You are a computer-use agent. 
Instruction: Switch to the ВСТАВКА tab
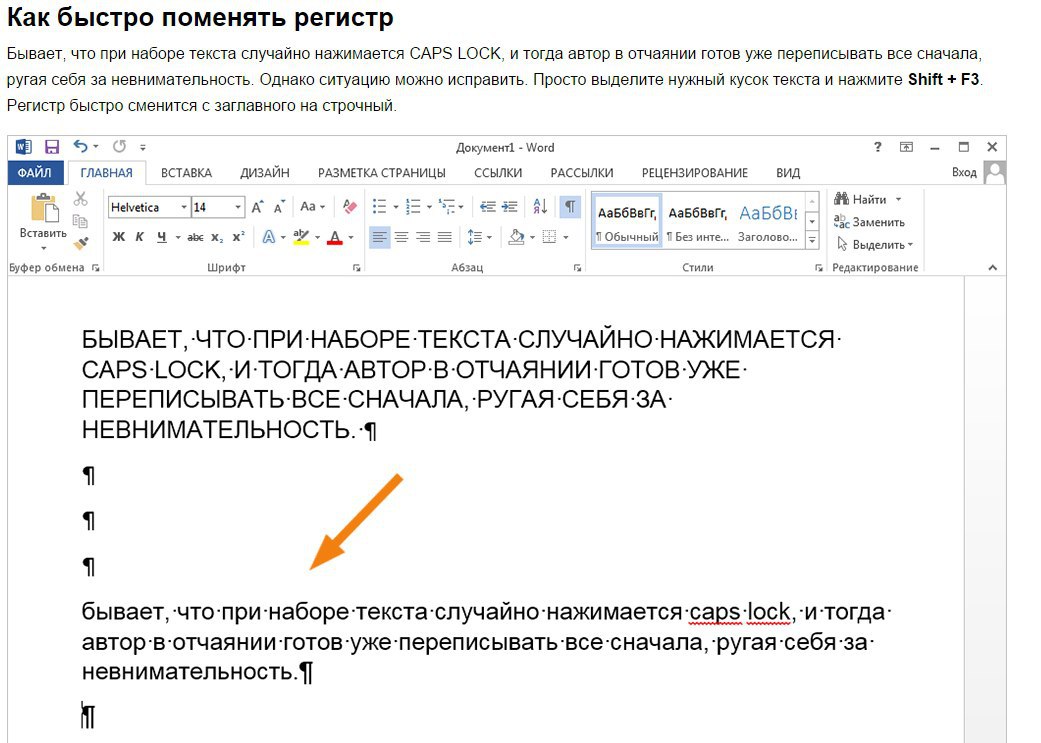coord(187,173)
